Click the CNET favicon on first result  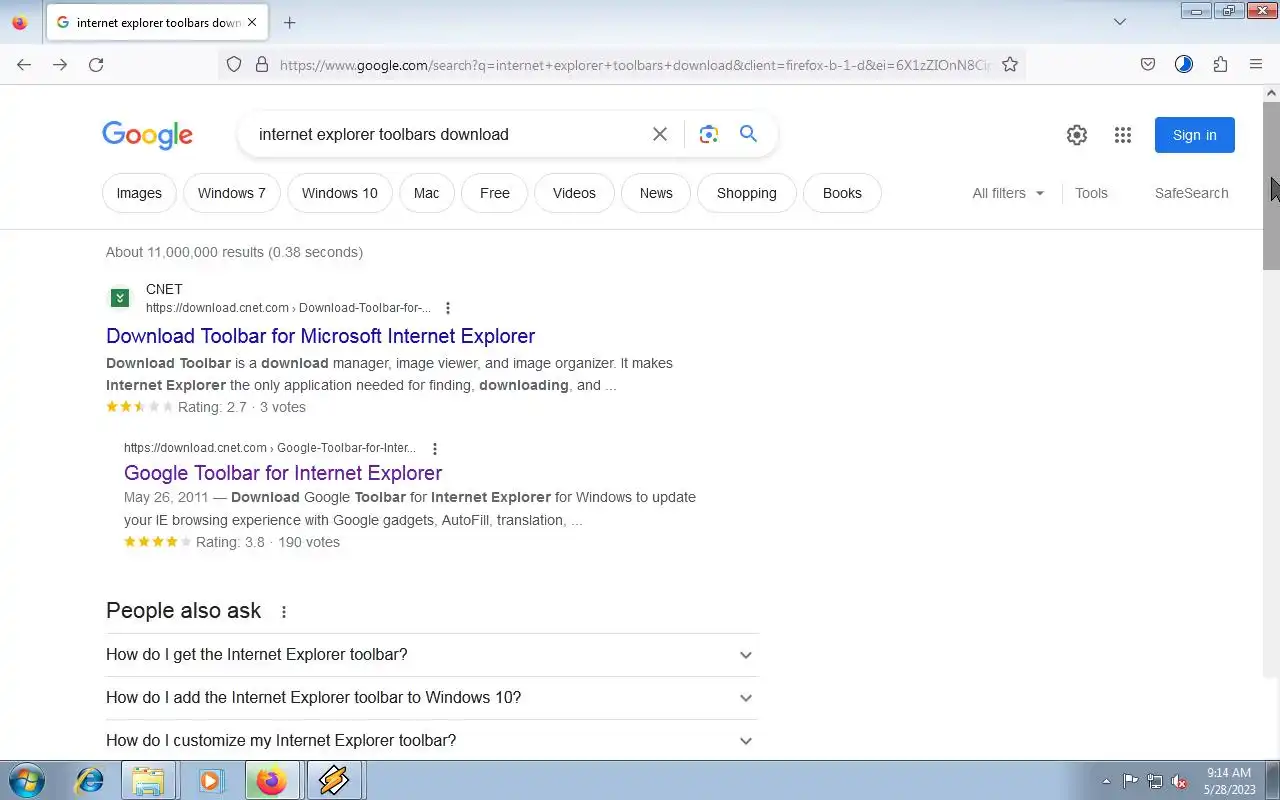click(x=120, y=298)
